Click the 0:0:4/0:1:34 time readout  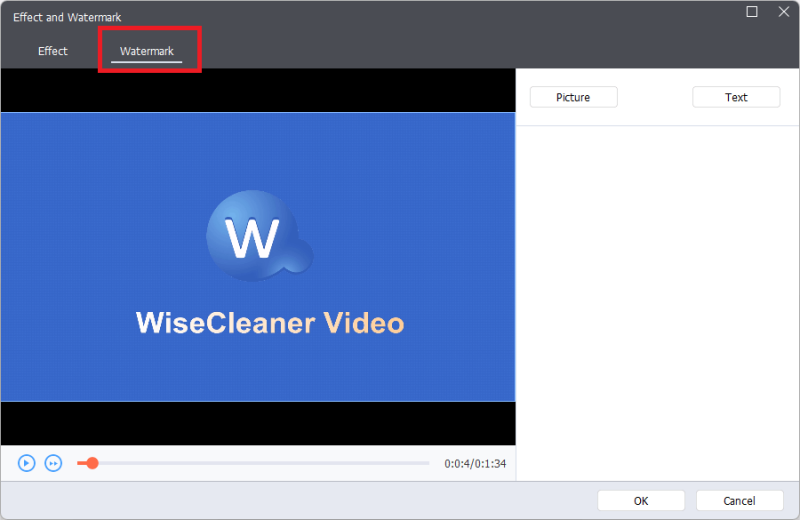tap(475, 463)
